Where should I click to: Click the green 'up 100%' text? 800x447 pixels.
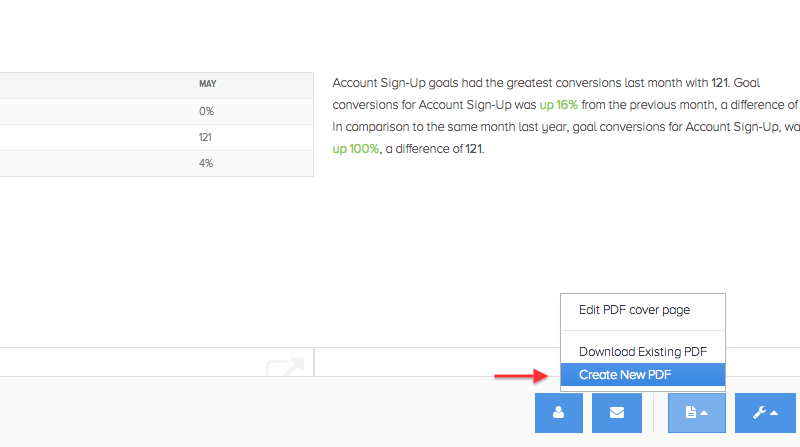tap(355, 149)
